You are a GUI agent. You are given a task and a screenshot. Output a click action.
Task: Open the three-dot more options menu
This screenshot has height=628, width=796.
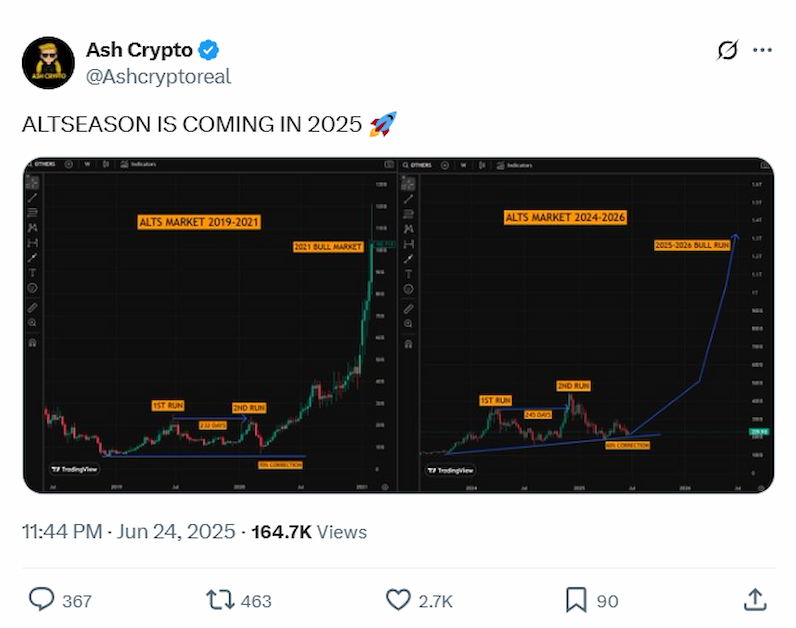point(762,50)
